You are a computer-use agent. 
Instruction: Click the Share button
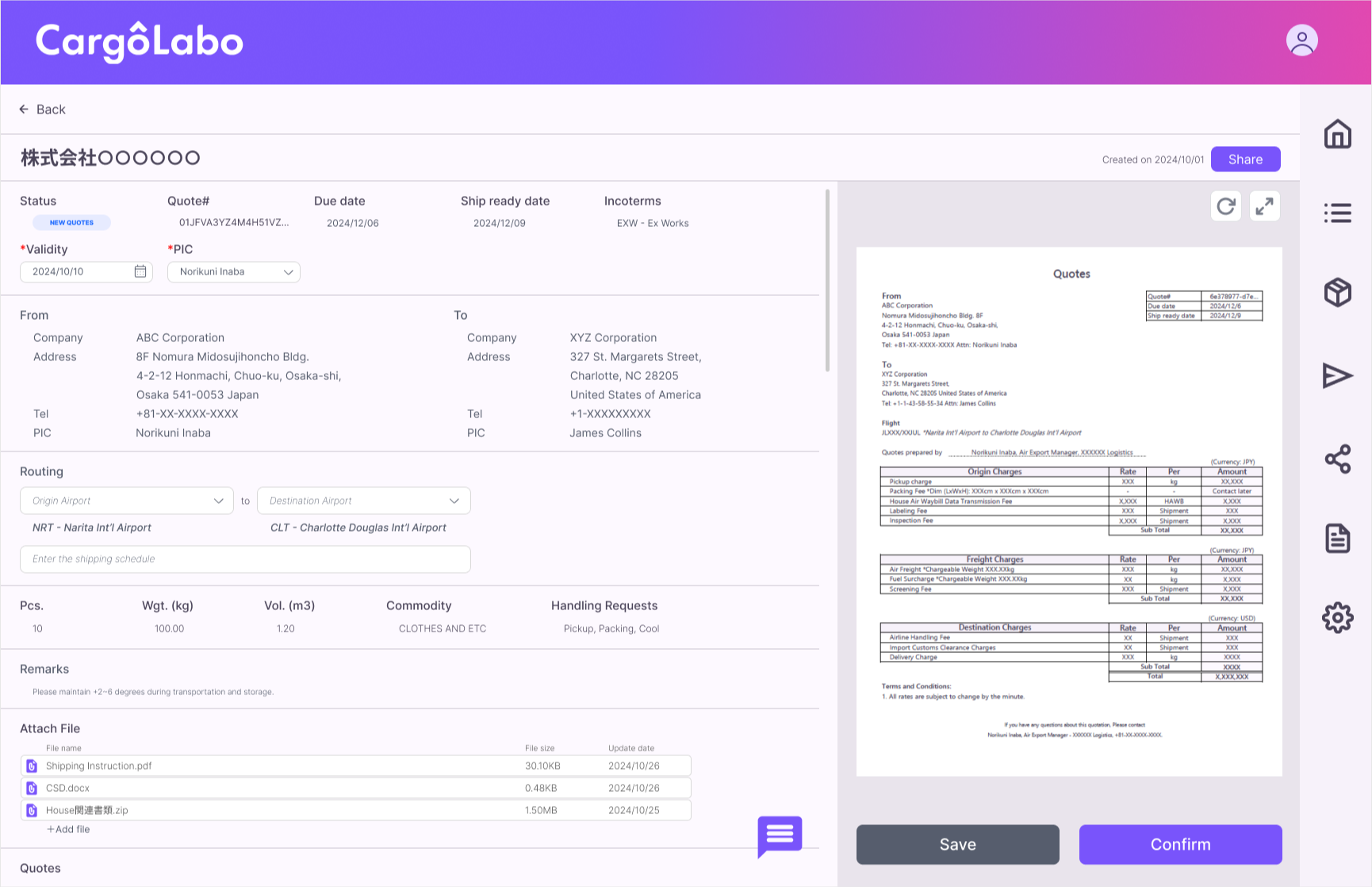tap(1245, 159)
